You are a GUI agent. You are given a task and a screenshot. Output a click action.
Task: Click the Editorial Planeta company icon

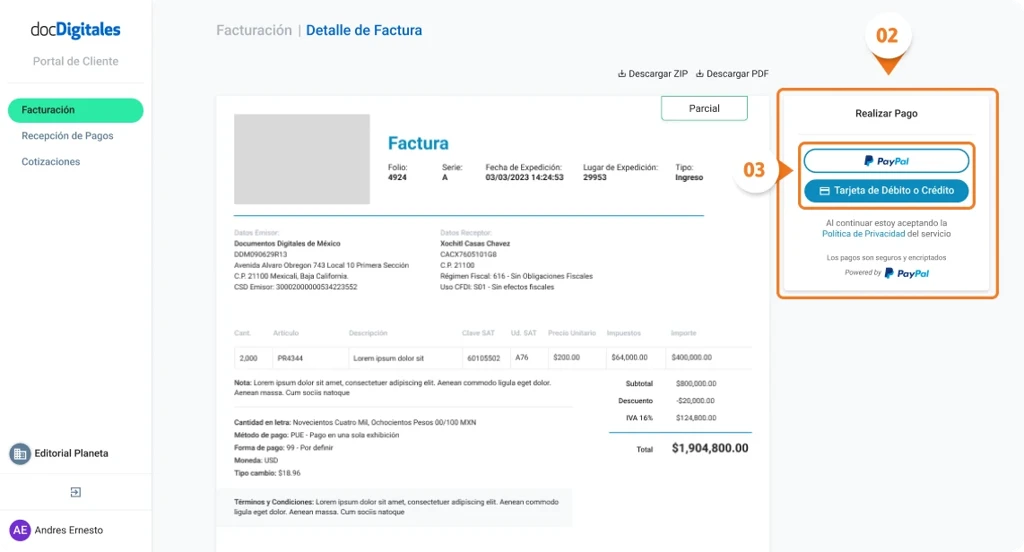tap(20, 453)
